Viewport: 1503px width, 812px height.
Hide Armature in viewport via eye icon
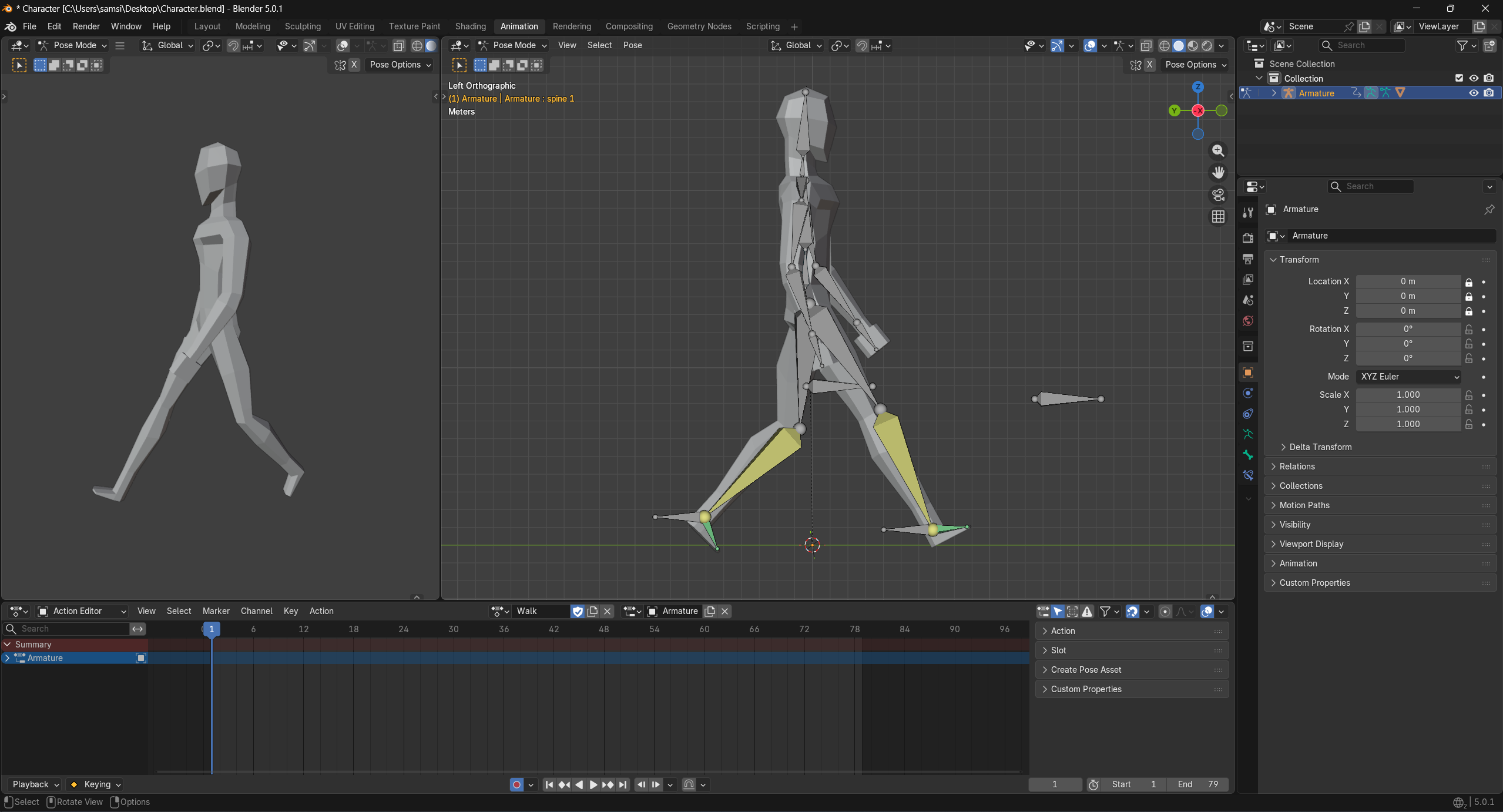1474,93
